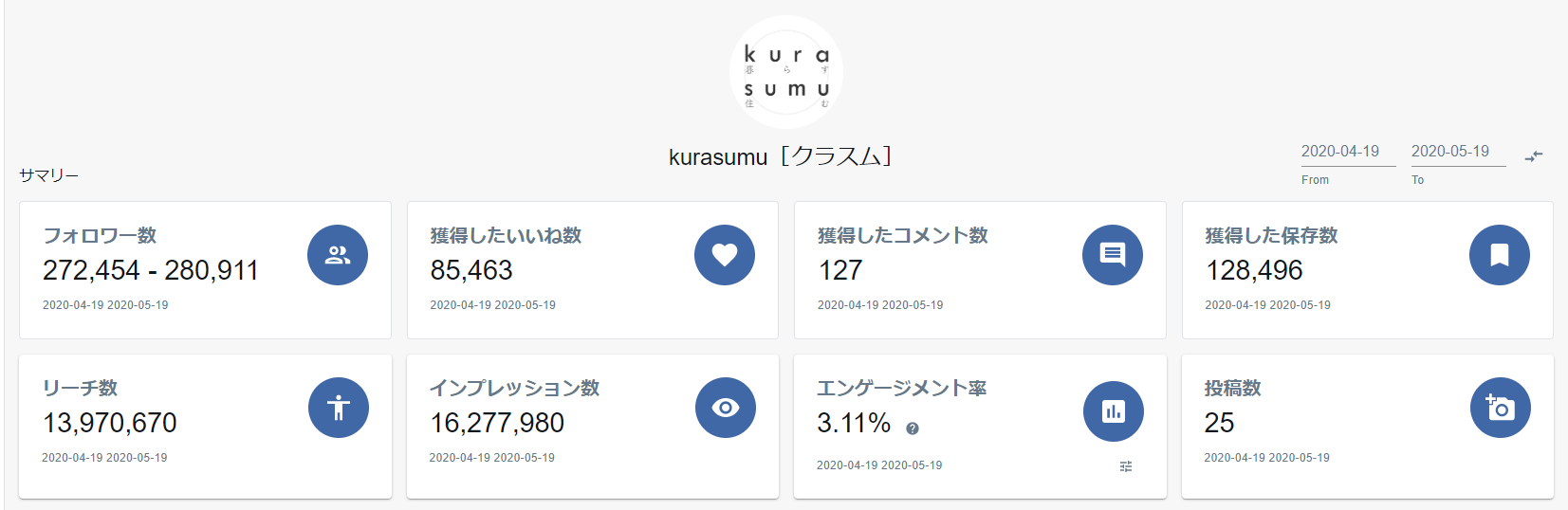Select the 獲得した保存数 card value

pos(1254,271)
